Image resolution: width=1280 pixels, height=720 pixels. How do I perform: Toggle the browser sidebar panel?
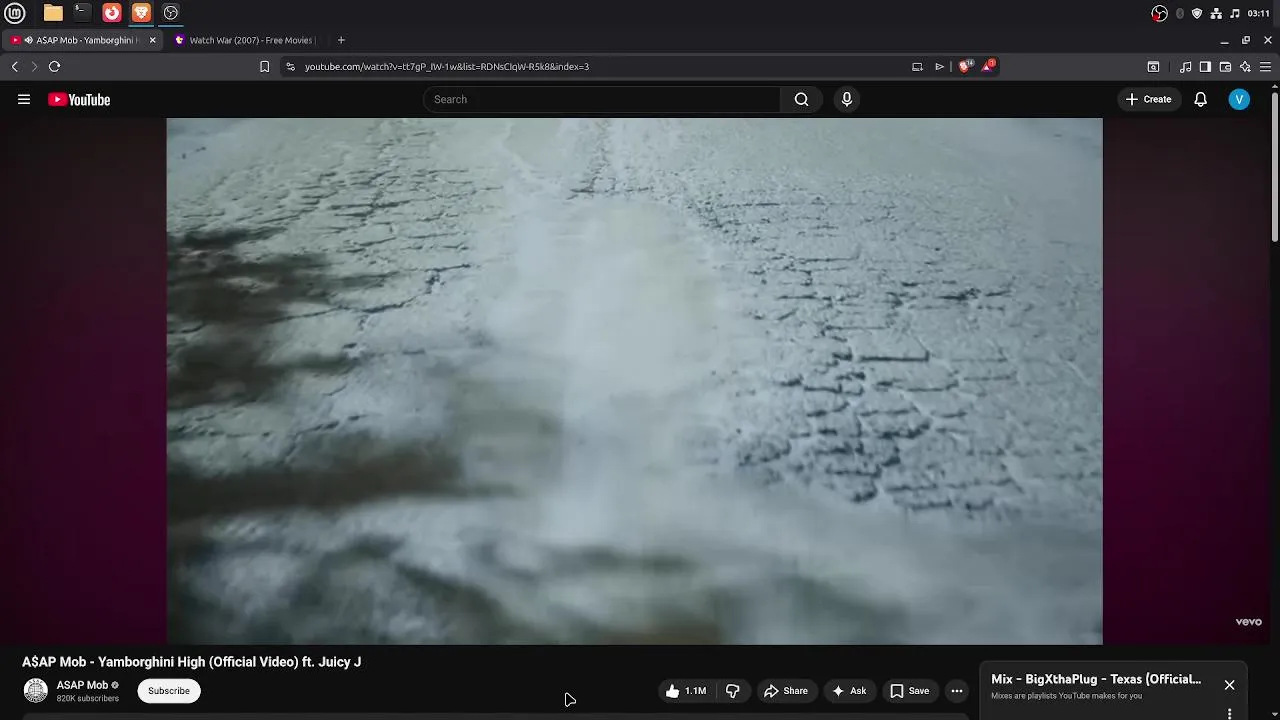[x=1205, y=67]
